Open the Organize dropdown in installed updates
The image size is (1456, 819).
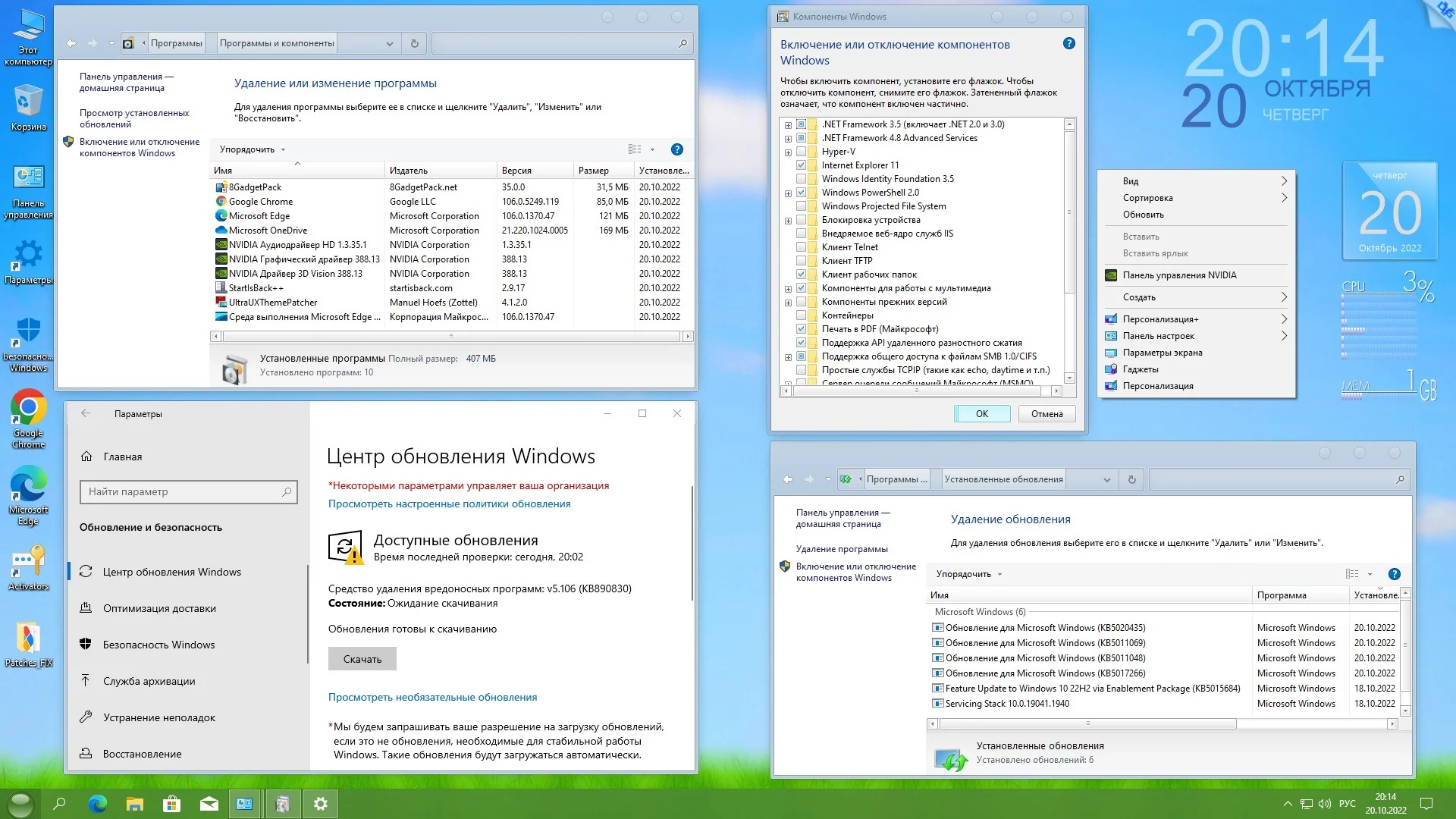tap(968, 574)
